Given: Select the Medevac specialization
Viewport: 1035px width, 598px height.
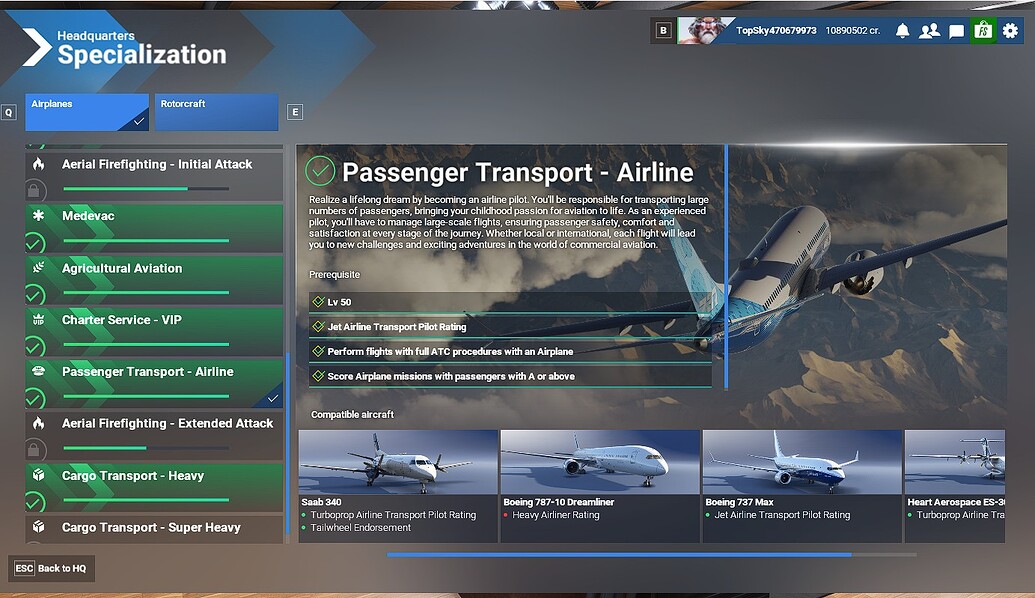Looking at the screenshot, I should [154, 228].
